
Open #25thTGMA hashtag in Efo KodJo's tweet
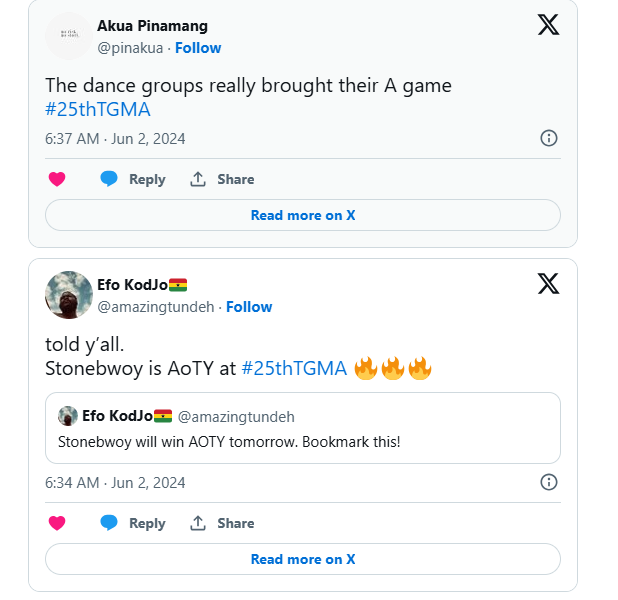[x=294, y=369]
